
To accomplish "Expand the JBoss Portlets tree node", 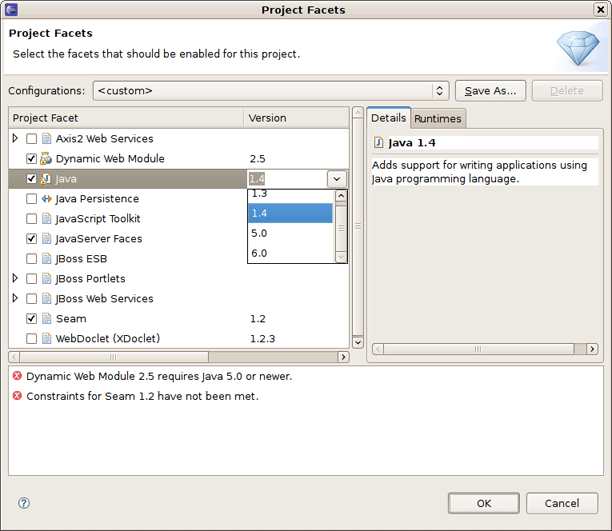I will [15, 279].
